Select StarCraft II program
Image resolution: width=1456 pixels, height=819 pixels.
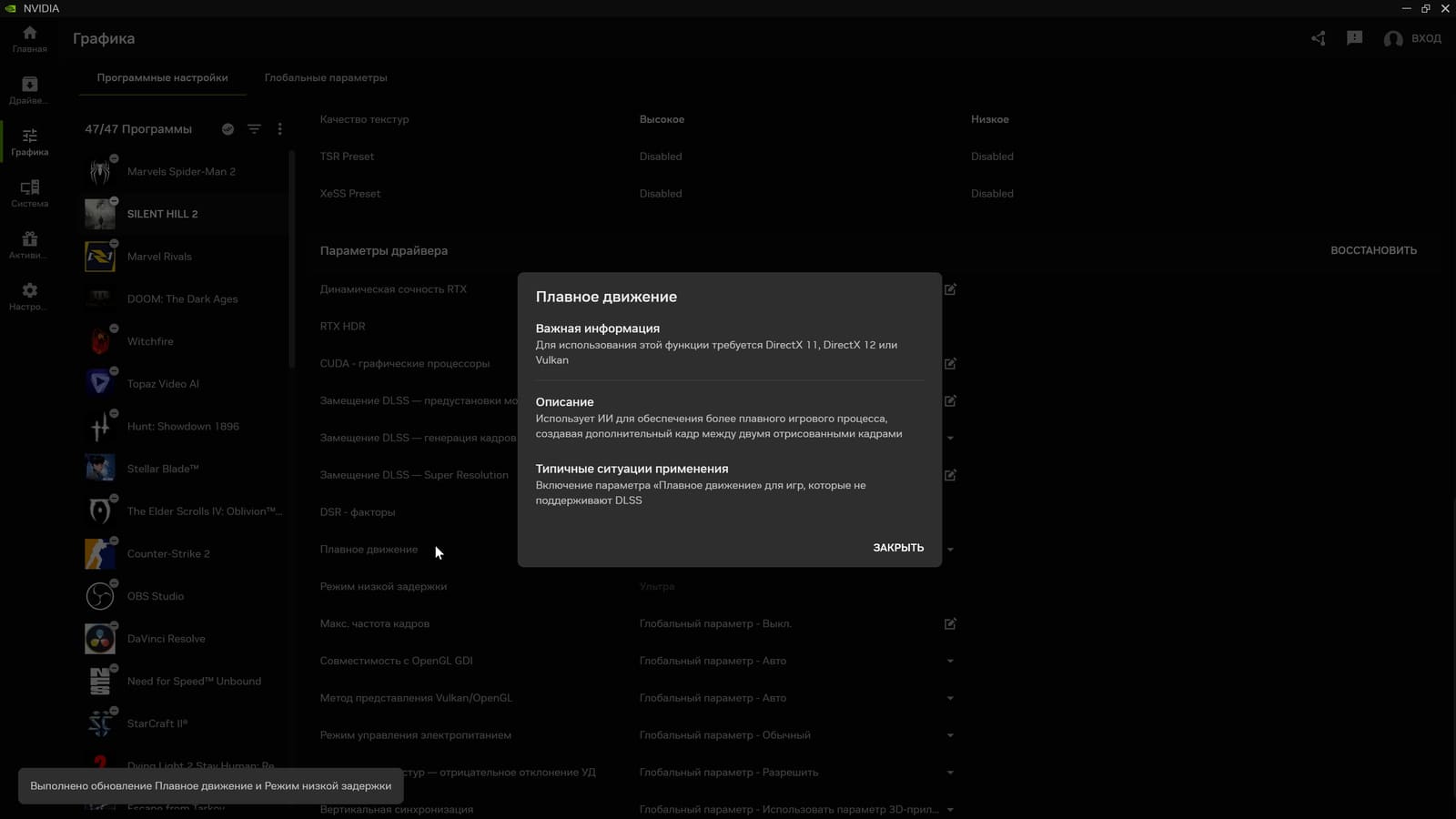(x=186, y=723)
